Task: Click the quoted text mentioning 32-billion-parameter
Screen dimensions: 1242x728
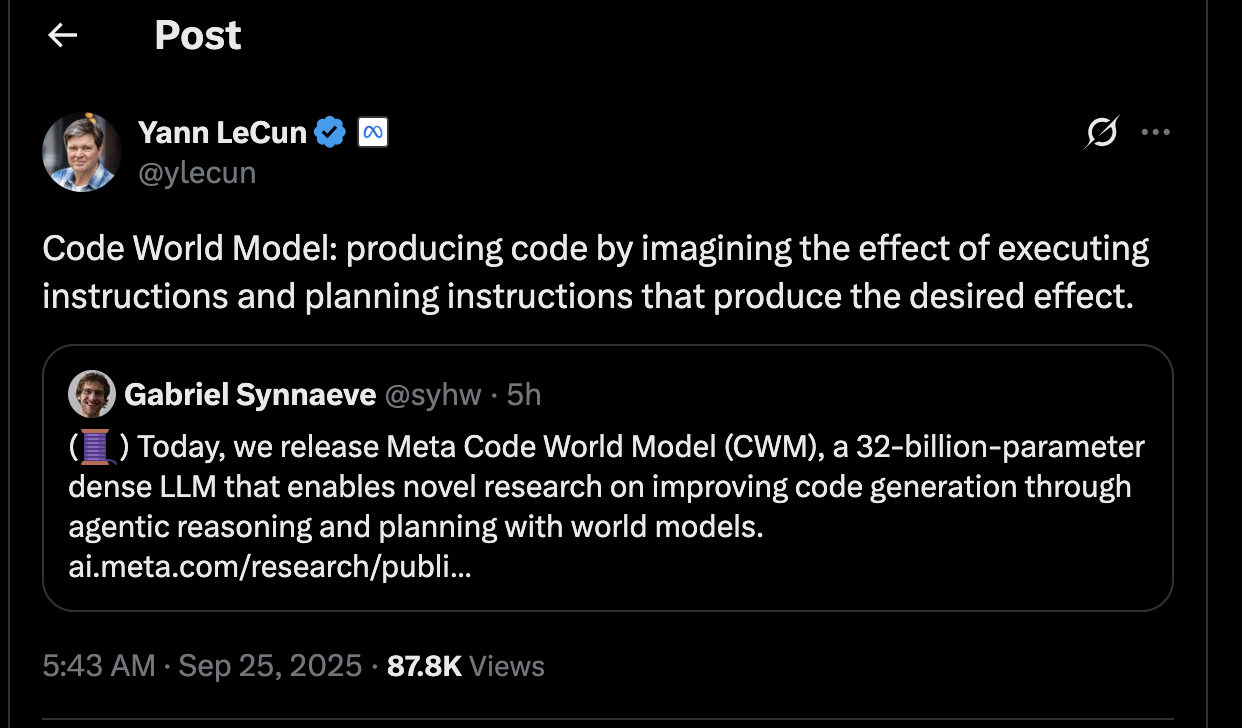Action: (x=606, y=487)
